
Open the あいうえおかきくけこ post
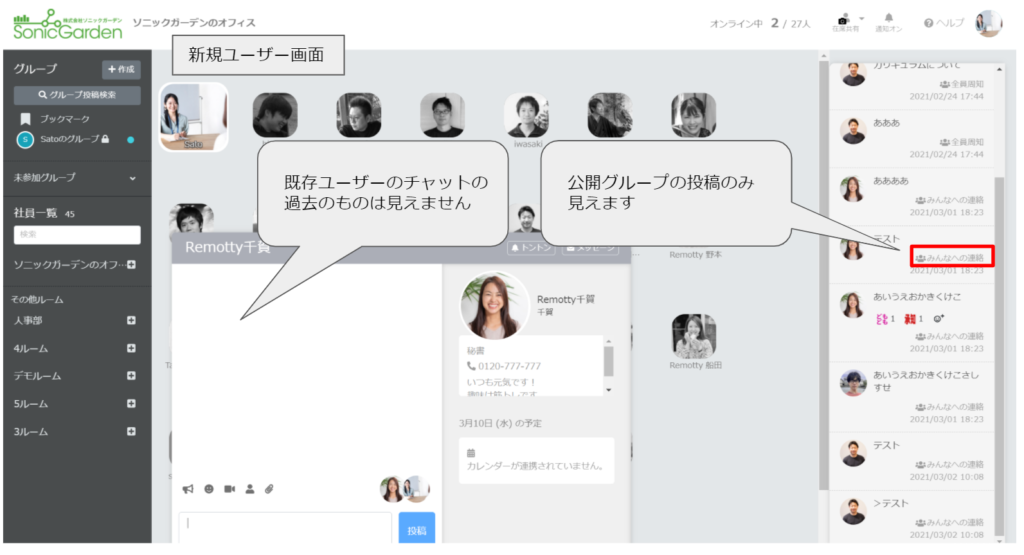click(x=912, y=323)
